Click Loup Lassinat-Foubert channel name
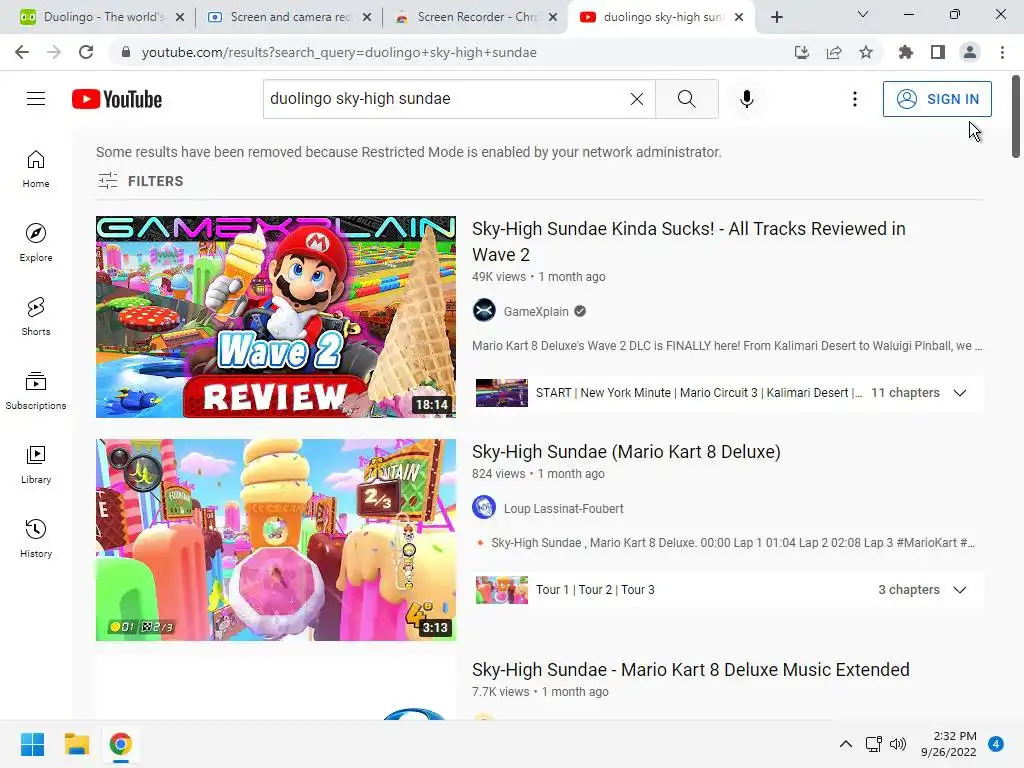The width and height of the screenshot is (1024, 768). [564, 508]
